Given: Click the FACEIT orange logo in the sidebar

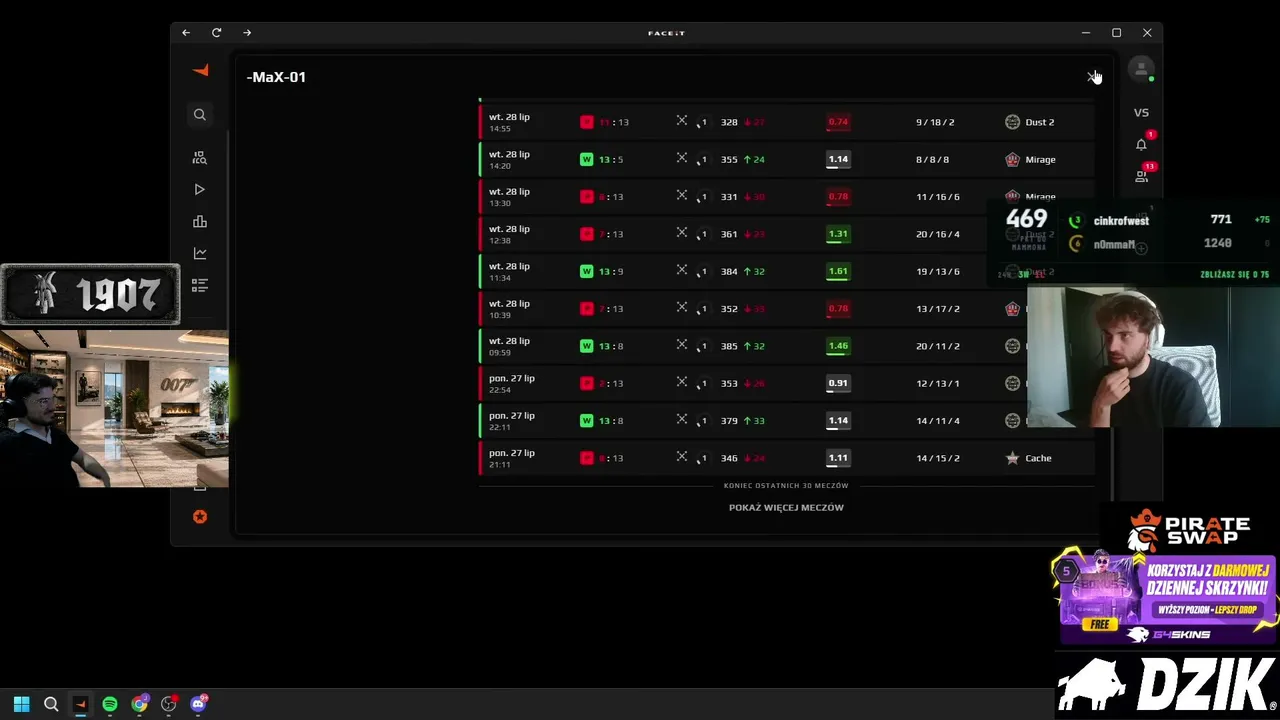Looking at the screenshot, I should click(x=201, y=71).
